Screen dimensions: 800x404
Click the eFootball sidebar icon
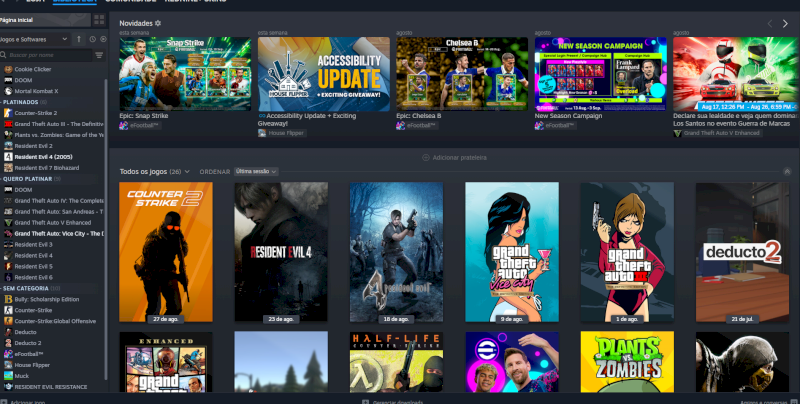coord(8,354)
